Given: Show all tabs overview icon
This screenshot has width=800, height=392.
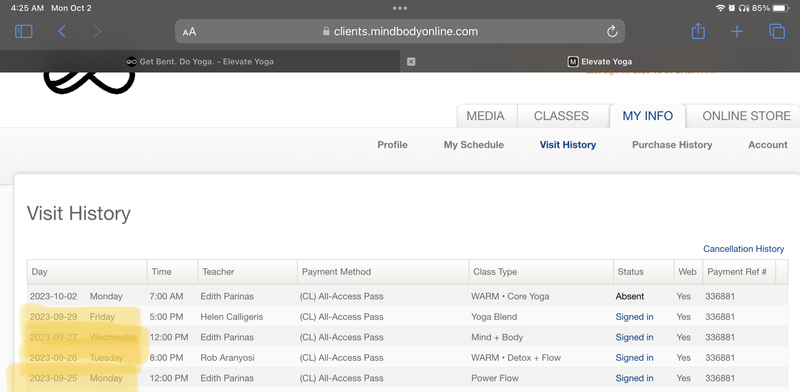Looking at the screenshot, I should [x=777, y=32].
